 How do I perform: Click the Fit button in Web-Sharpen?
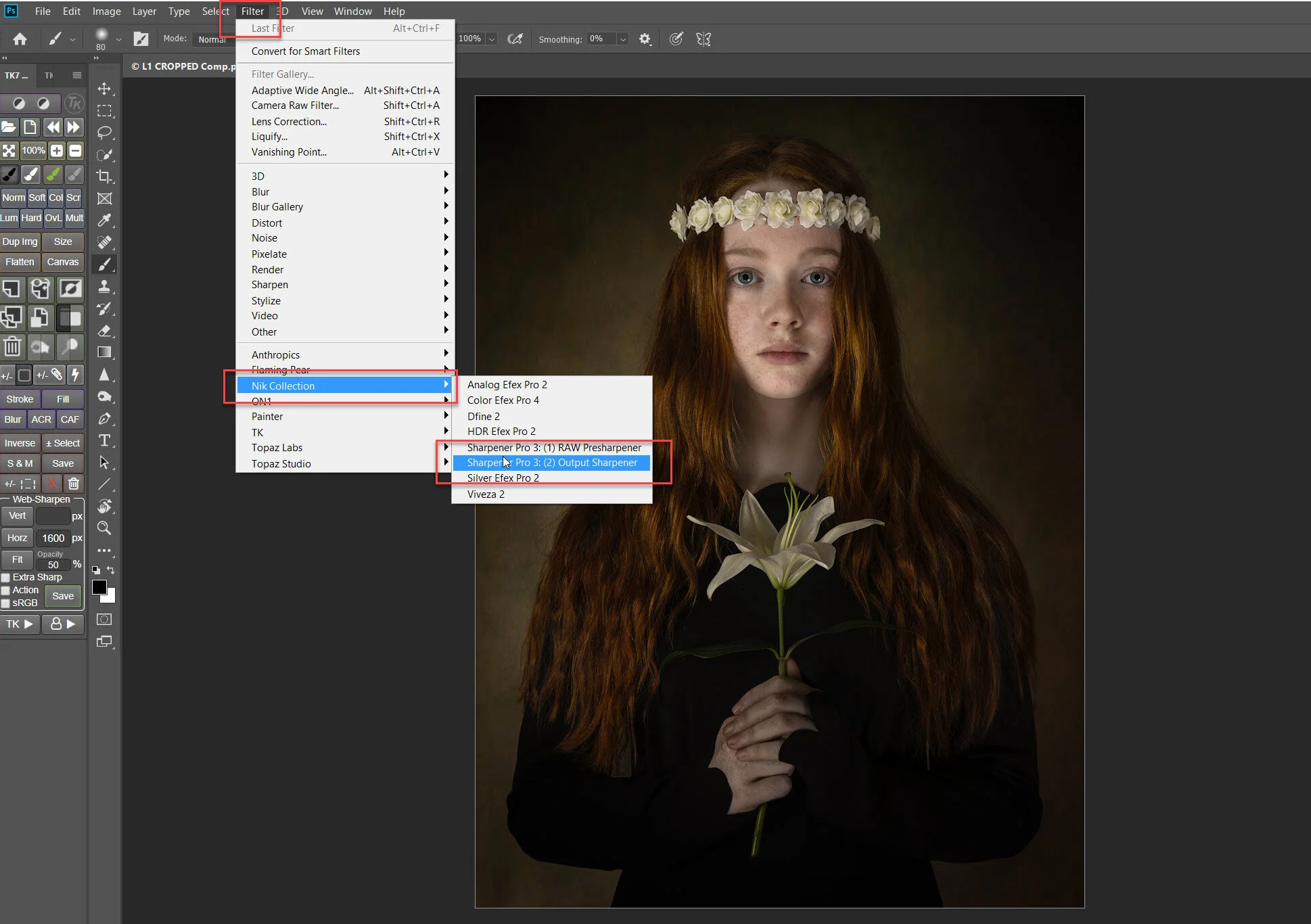(17, 559)
